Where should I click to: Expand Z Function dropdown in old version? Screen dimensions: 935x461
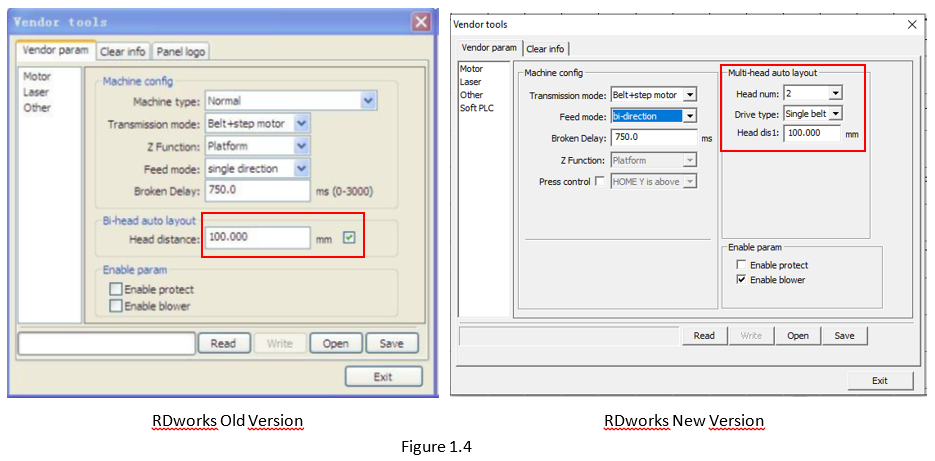258,146
